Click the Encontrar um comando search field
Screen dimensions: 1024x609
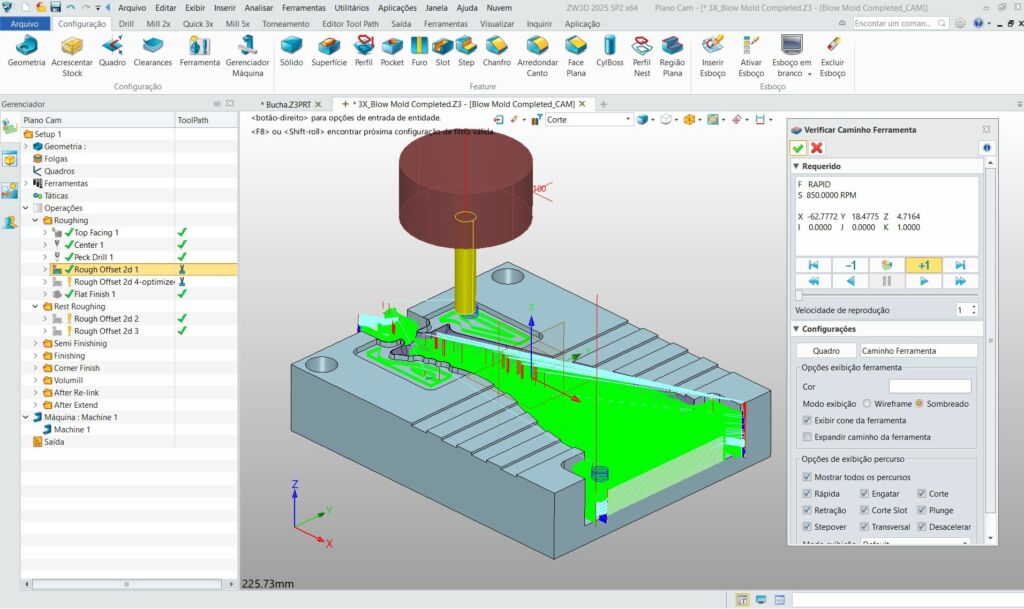(x=900, y=23)
